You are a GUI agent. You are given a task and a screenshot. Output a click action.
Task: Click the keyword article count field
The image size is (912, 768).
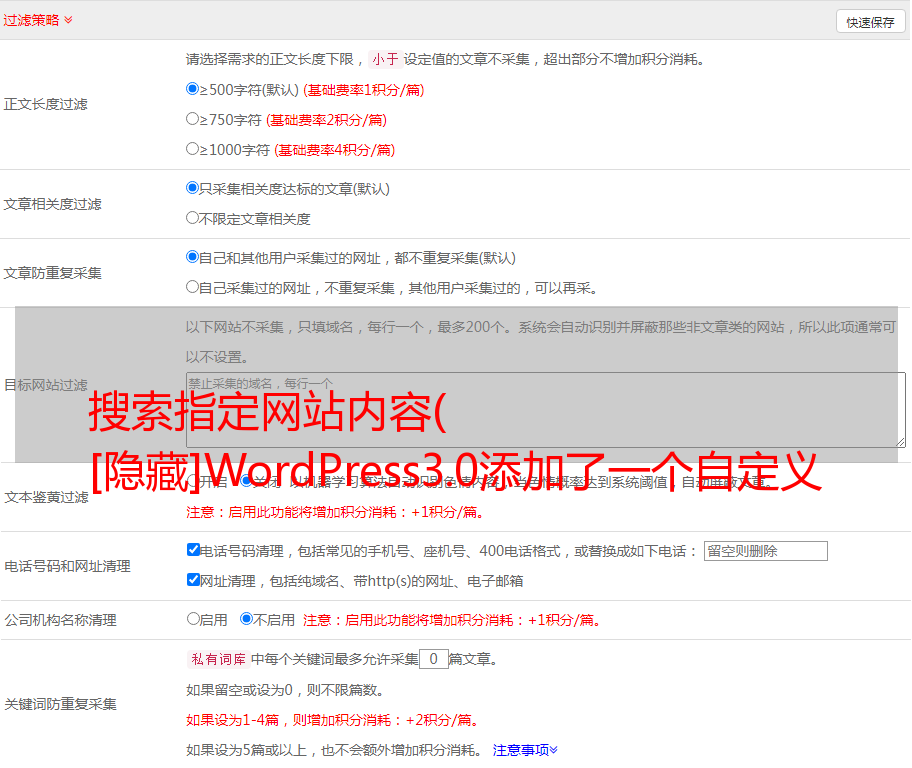pyautogui.click(x=433, y=659)
